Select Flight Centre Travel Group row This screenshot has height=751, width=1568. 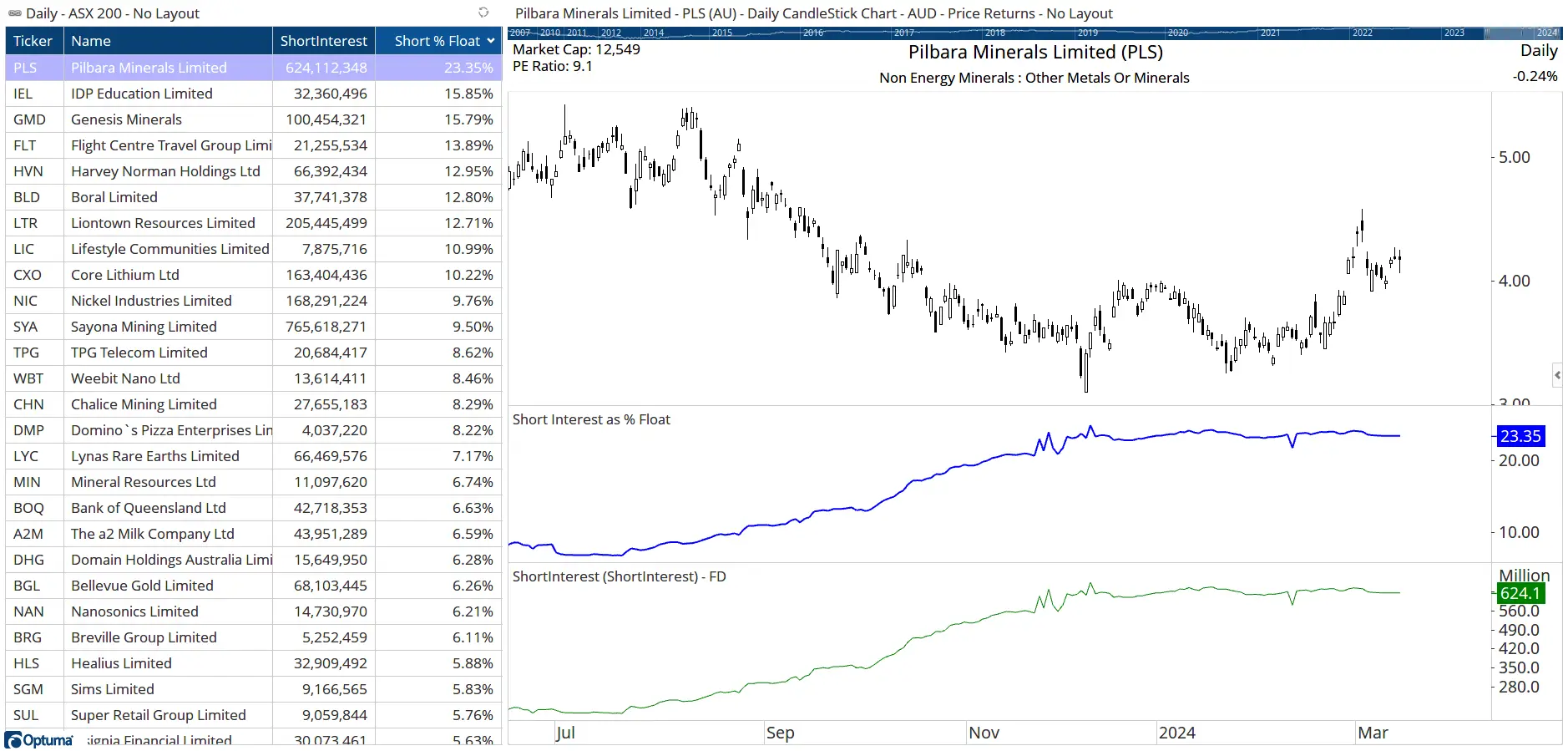(253, 145)
